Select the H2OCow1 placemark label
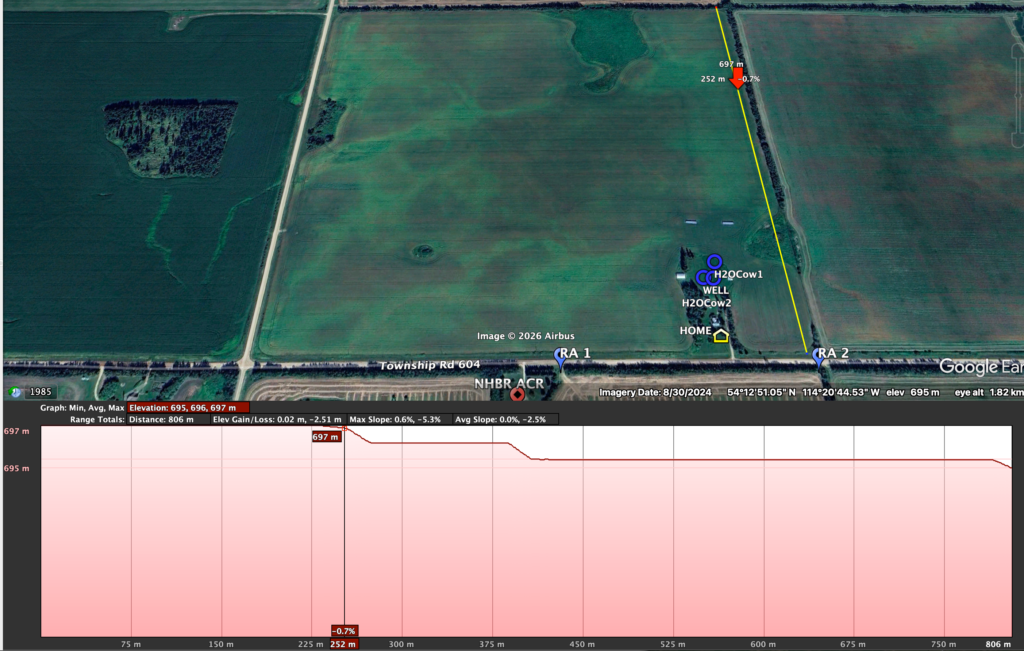This screenshot has width=1024, height=651. point(738,274)
